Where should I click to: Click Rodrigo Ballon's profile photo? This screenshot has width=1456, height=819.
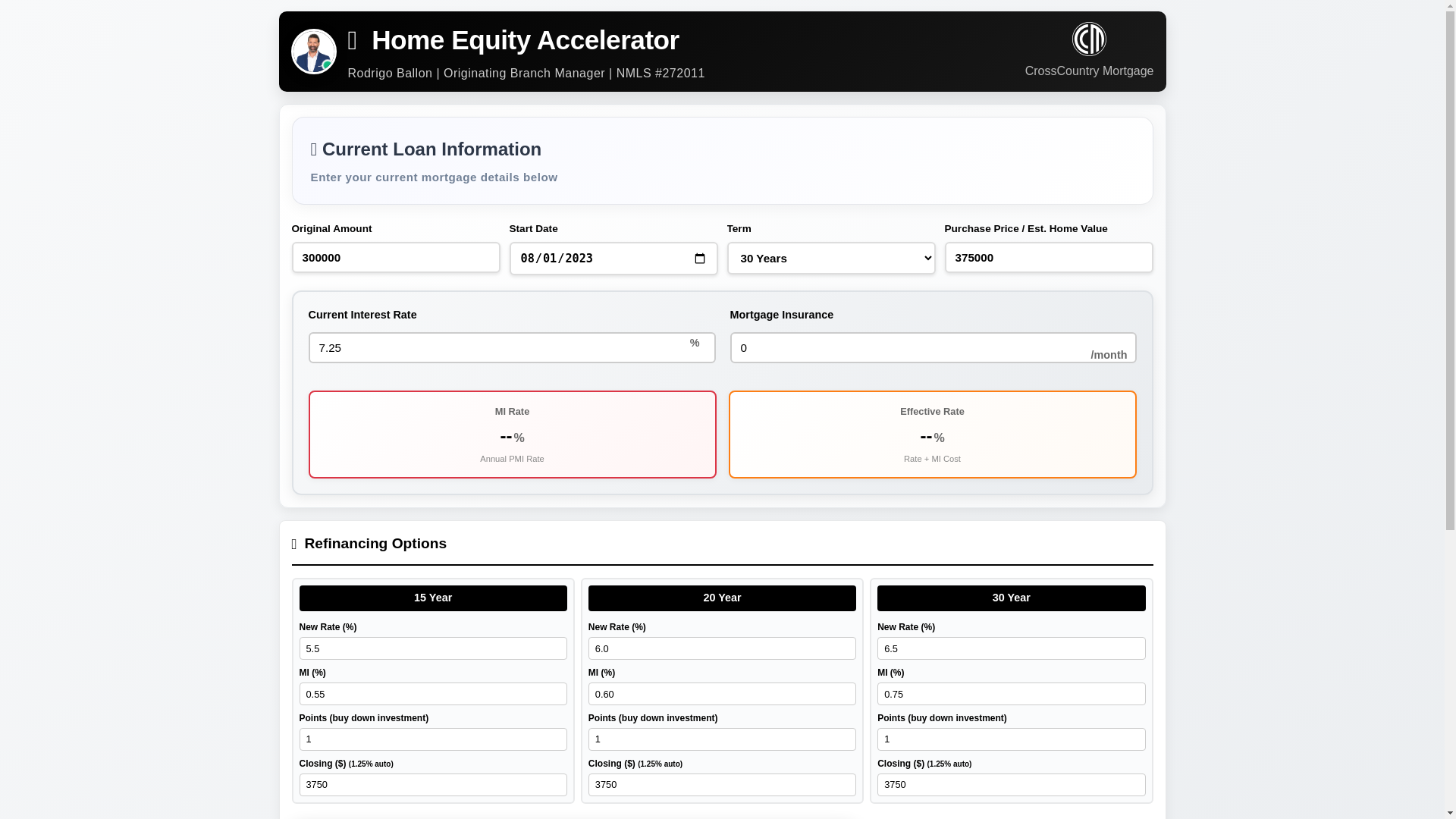point(313,52)
